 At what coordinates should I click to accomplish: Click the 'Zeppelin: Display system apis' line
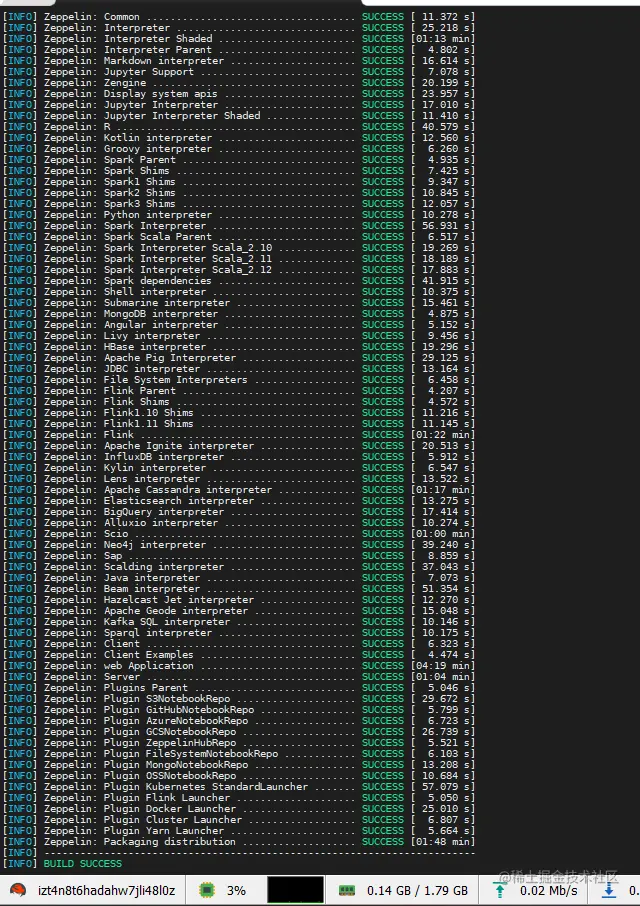[239, 94]
